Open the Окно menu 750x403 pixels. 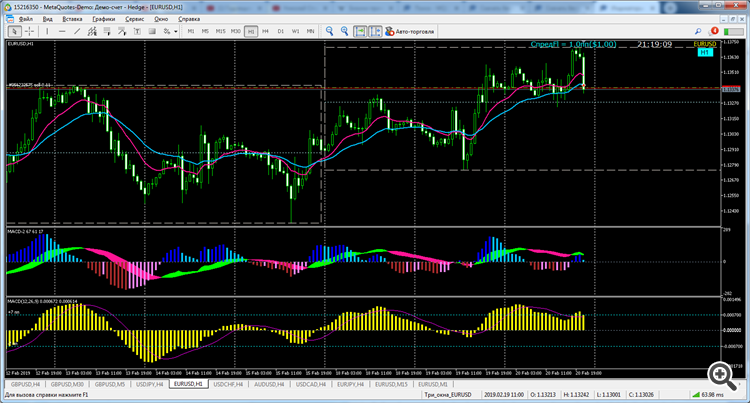[x=161, y=19]
